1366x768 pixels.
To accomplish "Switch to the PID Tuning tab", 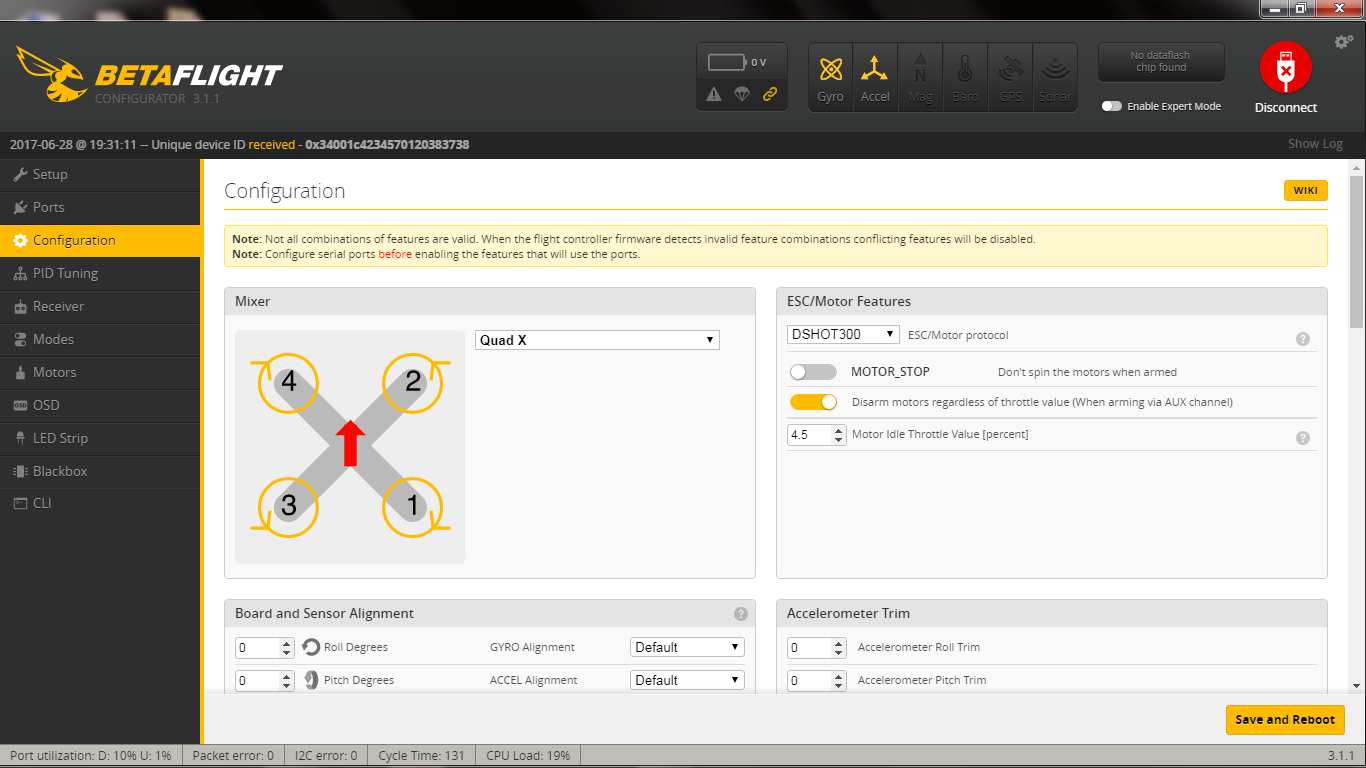I will click(x=65, y=273).
